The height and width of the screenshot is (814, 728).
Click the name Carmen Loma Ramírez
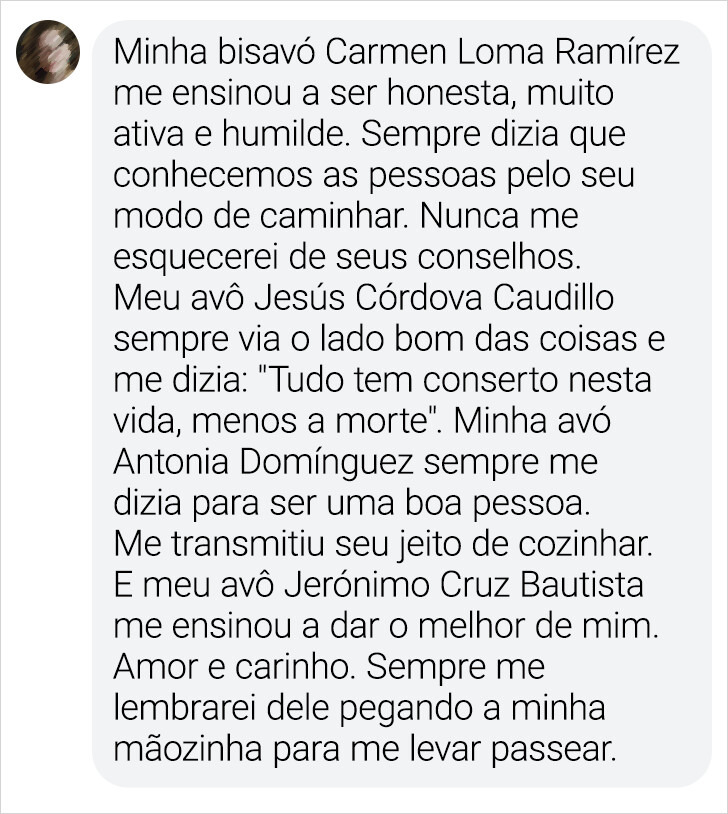[x=503, y=52]
